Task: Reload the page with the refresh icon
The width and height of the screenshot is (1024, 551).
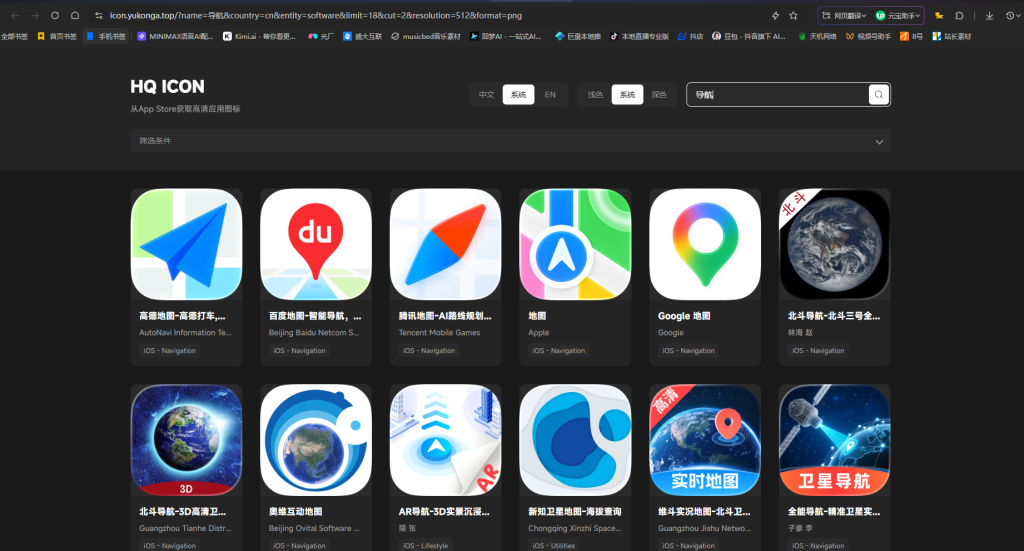Action: click(55, 15)
